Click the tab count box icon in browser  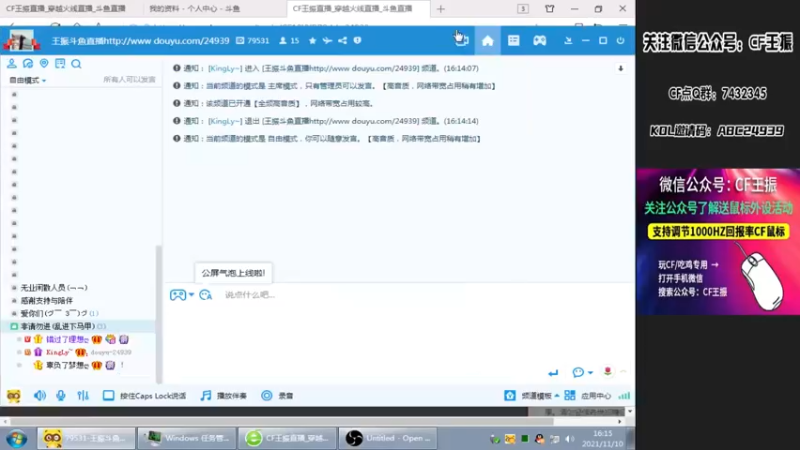pos(522,9)
